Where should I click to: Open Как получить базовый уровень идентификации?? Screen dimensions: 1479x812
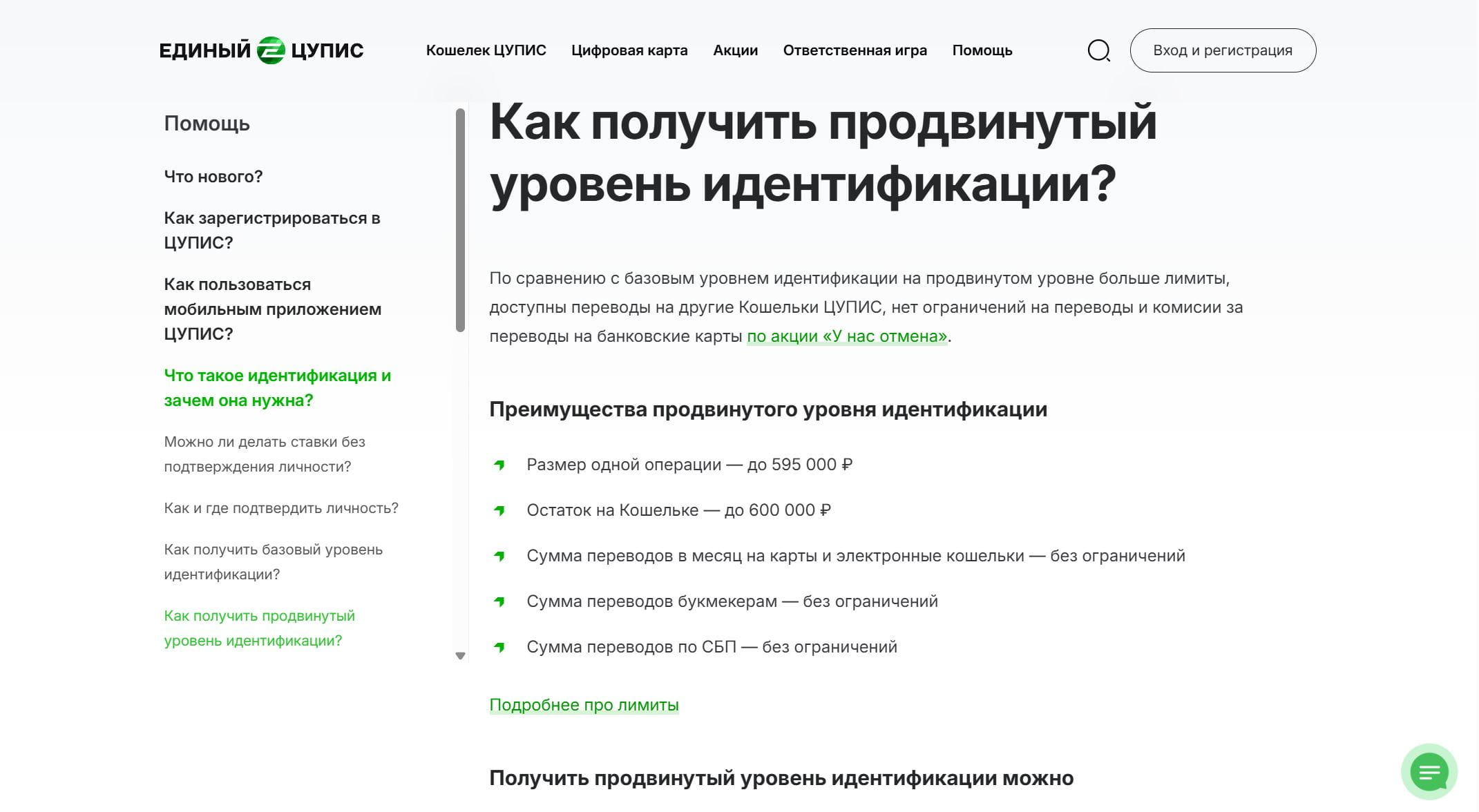(x=273, y=562)
